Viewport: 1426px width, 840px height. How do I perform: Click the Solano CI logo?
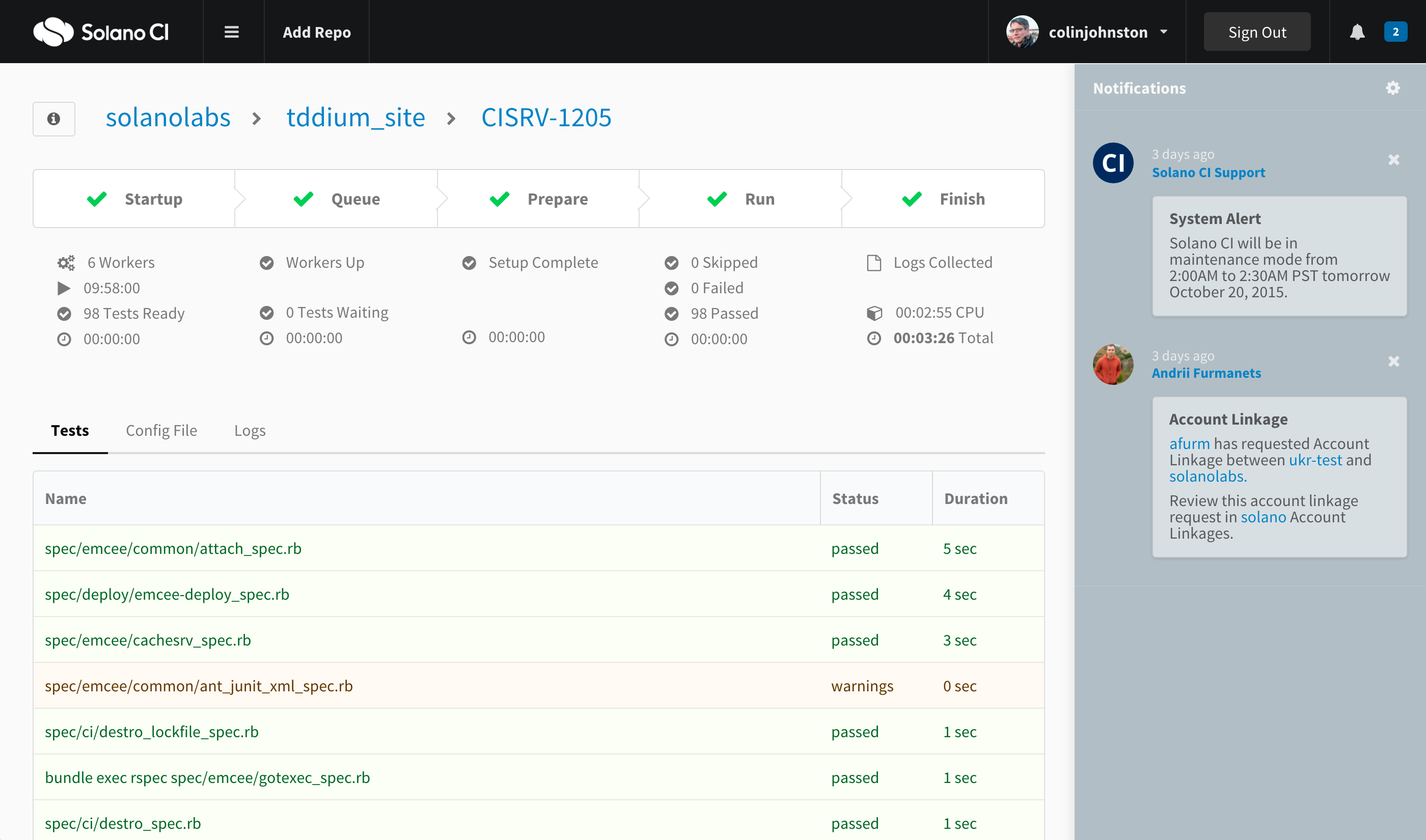tap(101, 32)
